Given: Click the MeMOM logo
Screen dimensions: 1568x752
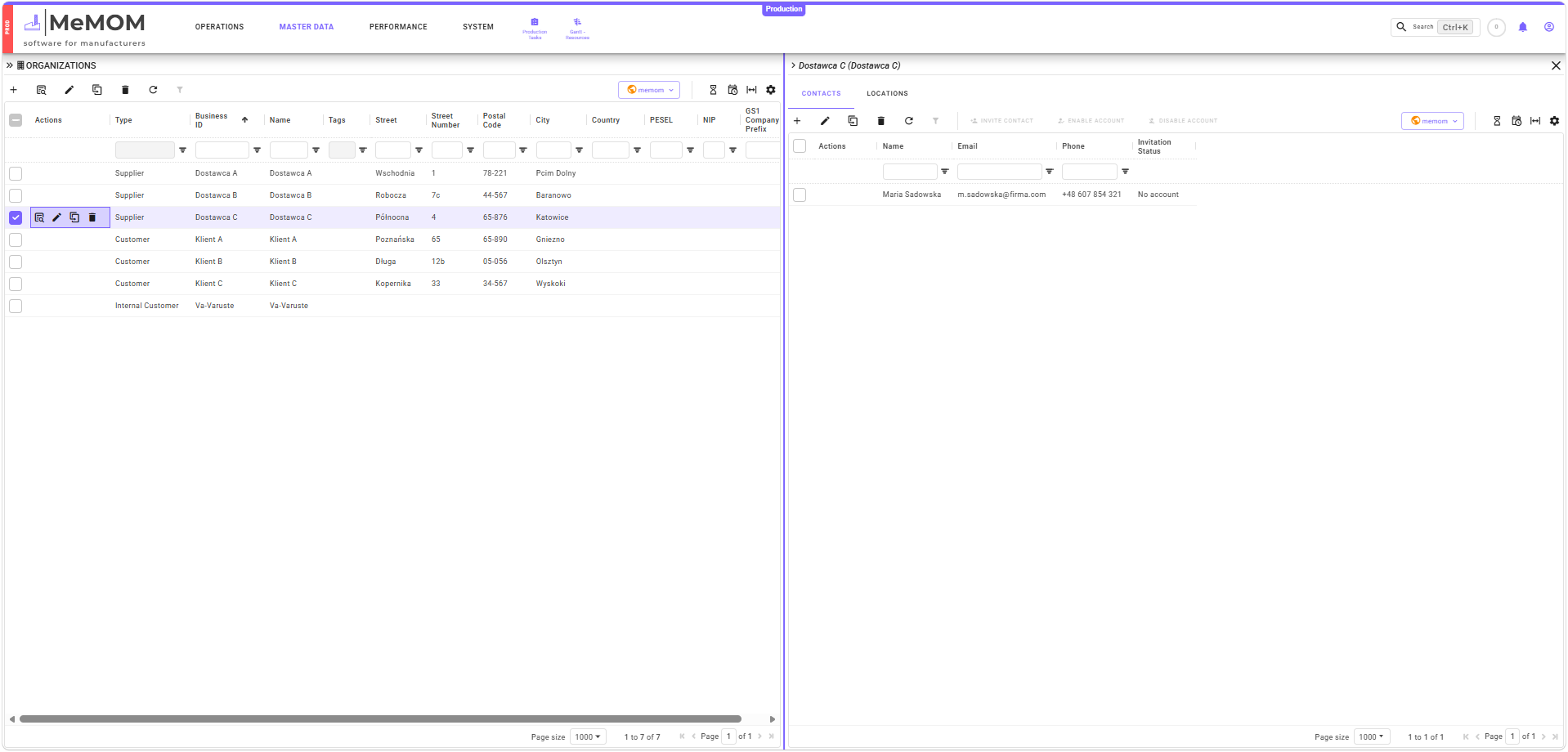Looking at the screenshot, I should point(84,29).
